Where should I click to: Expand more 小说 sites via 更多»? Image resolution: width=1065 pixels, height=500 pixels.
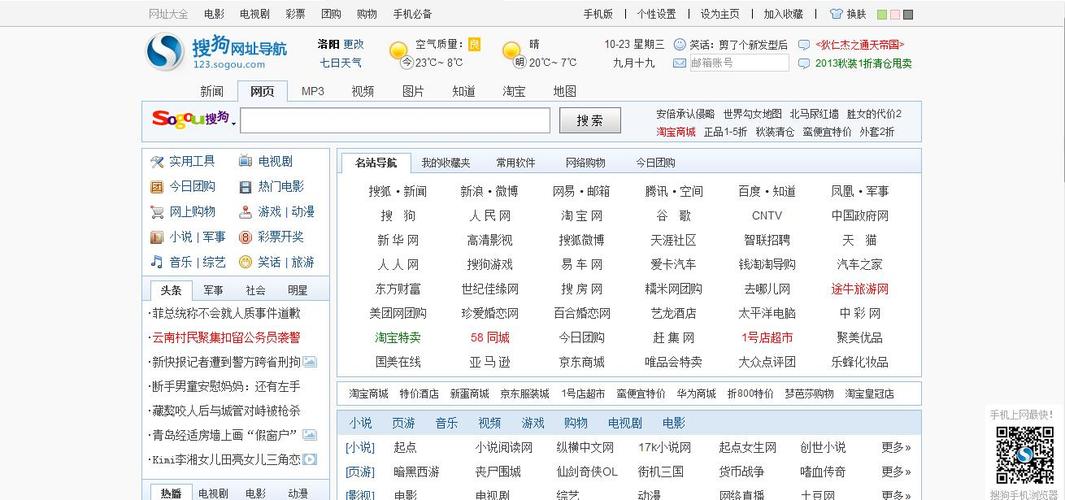point(895,447)
